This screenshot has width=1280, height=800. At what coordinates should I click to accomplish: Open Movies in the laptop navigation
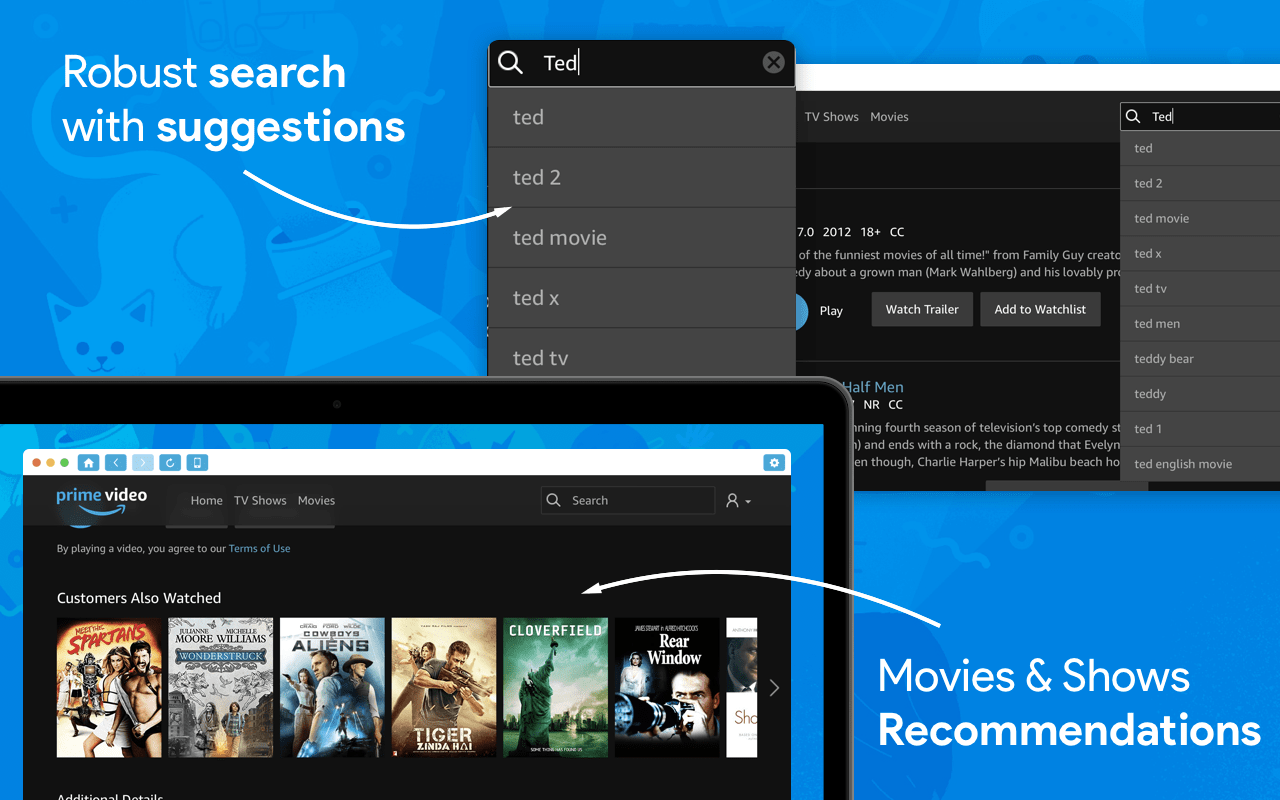click(x=316, y=500)
